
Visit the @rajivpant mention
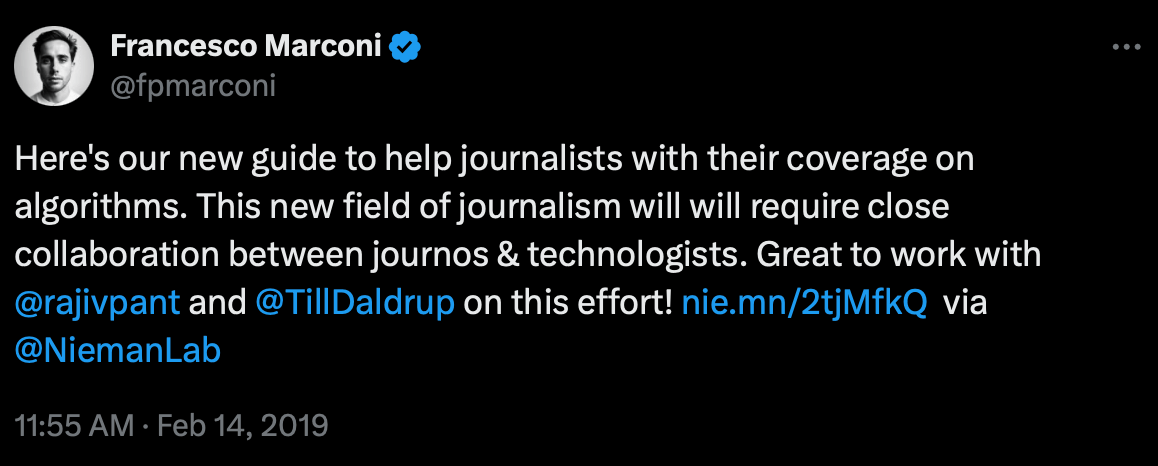(99, 304)
